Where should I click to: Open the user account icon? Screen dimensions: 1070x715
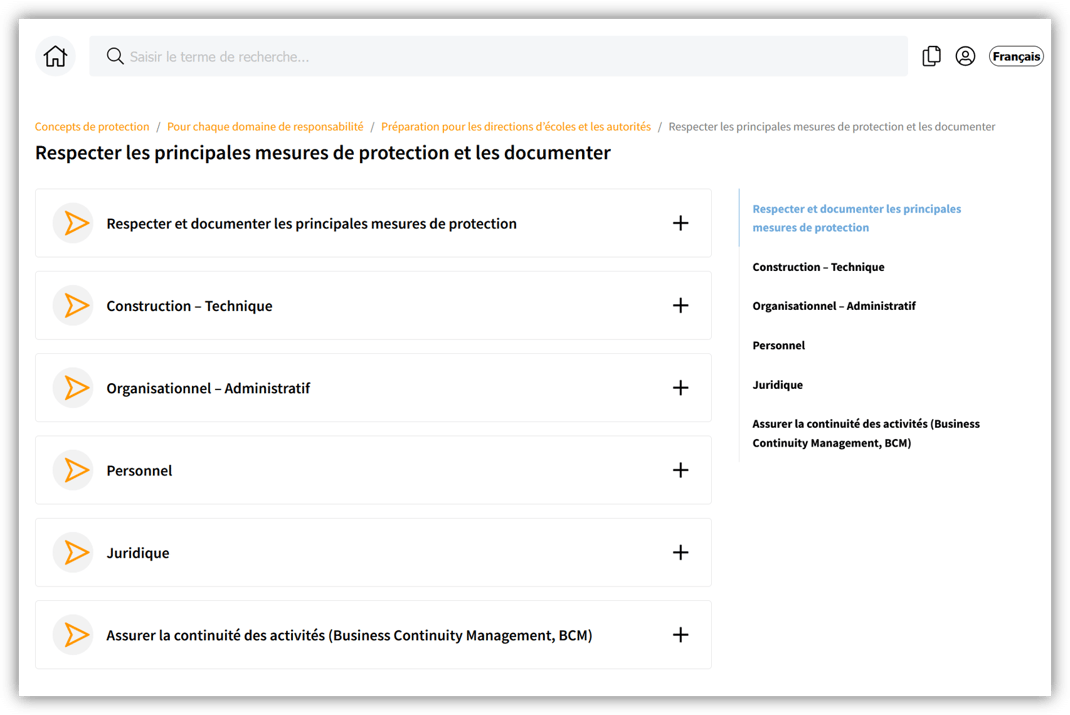[965, 56]
